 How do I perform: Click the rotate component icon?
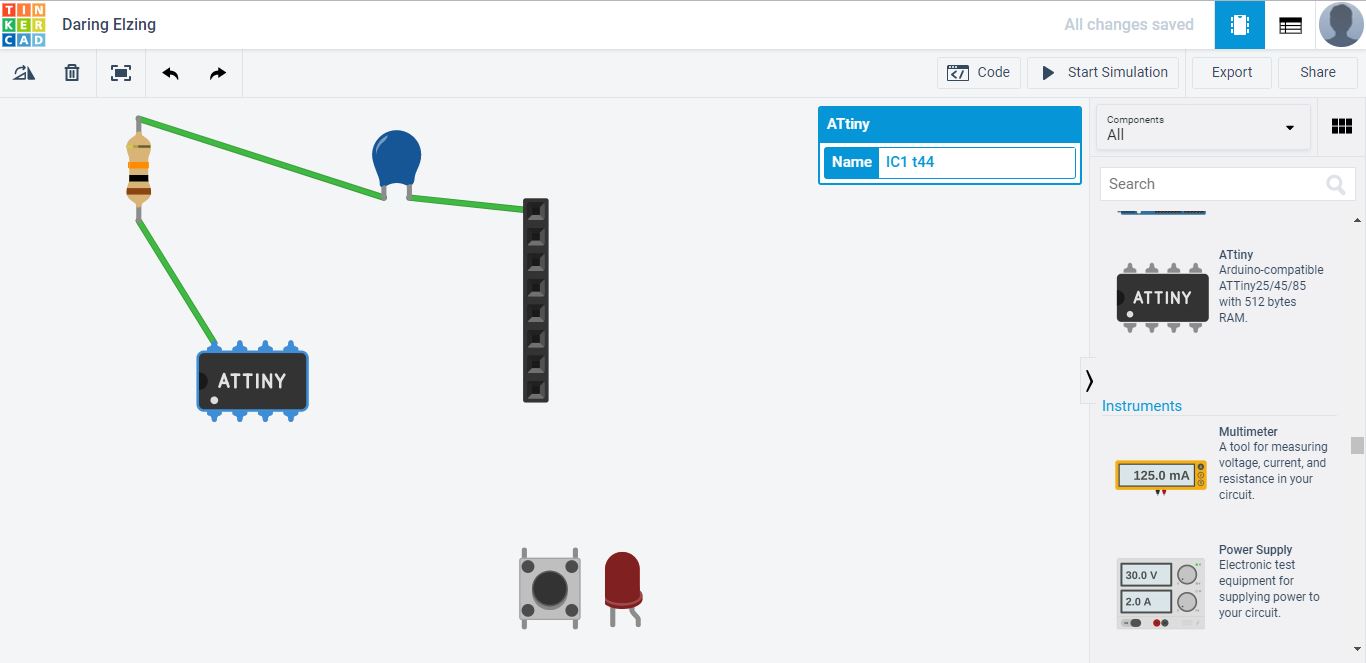tap(24, 73)
